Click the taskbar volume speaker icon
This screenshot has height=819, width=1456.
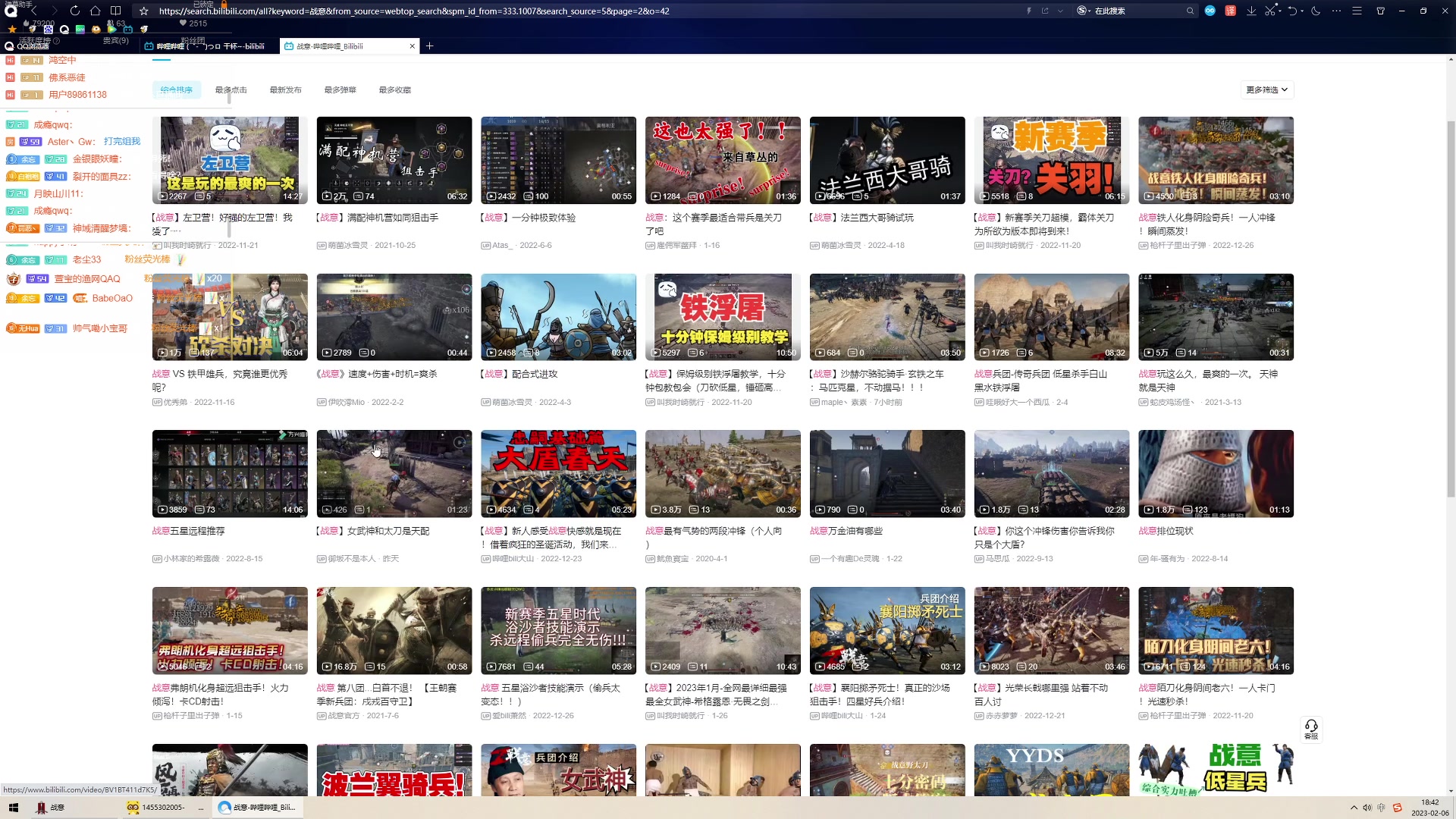(1367, 808)
